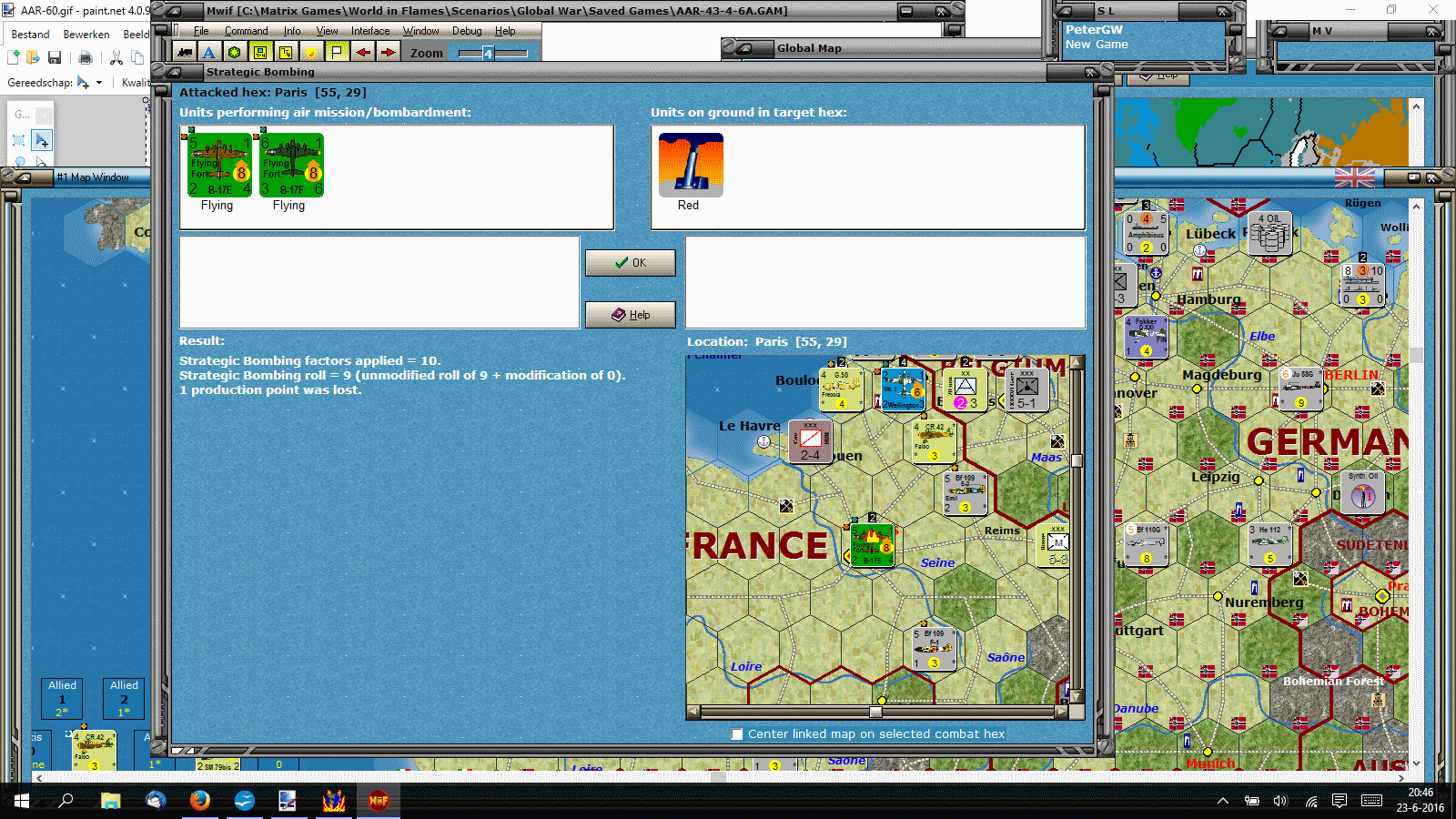The width and height of the screenshot is (1456, 819).
Task: Click the green circle toolbar icon
Action: click(235, 53)
